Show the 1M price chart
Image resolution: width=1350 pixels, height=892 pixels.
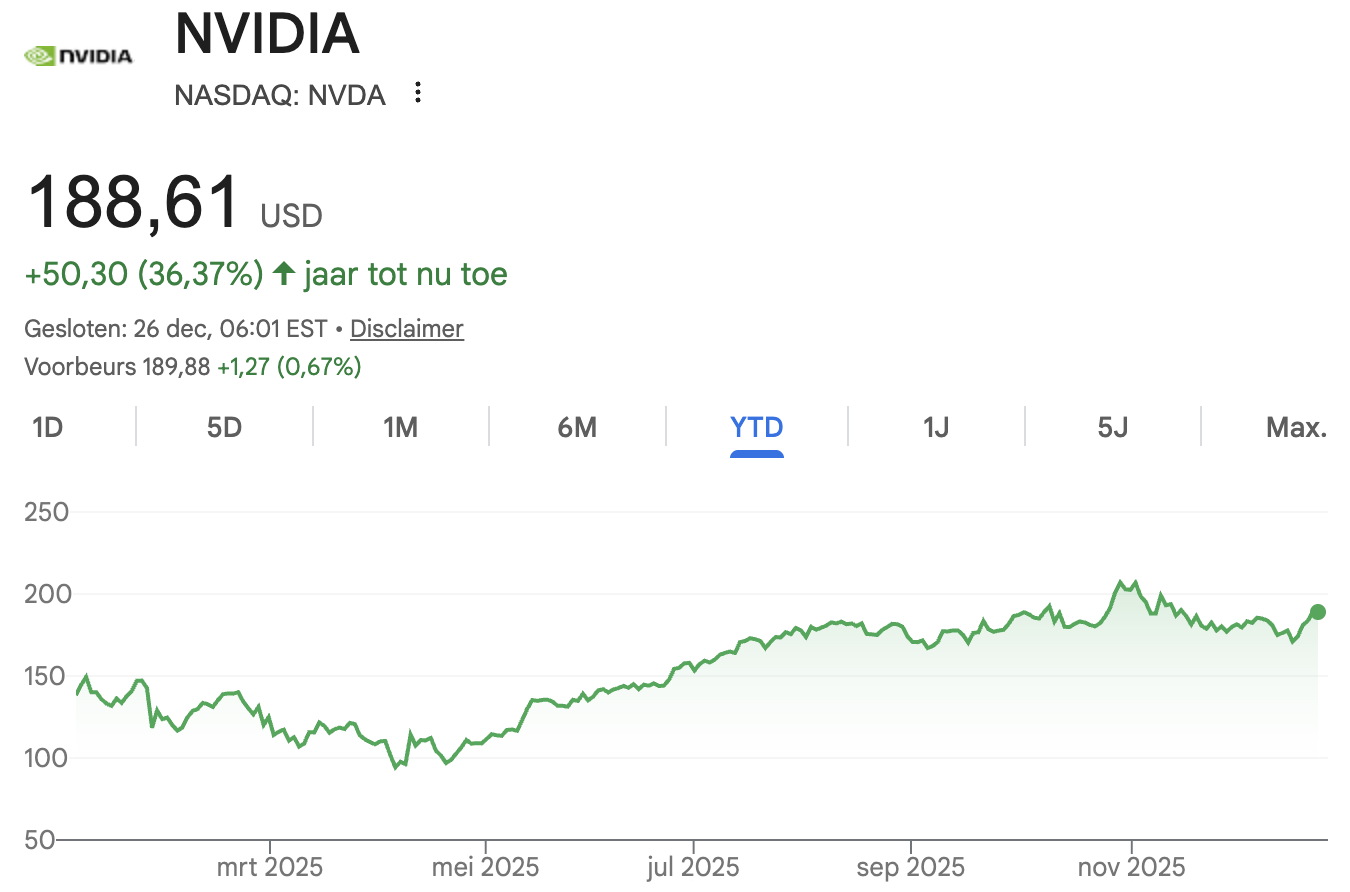(400, 428)
